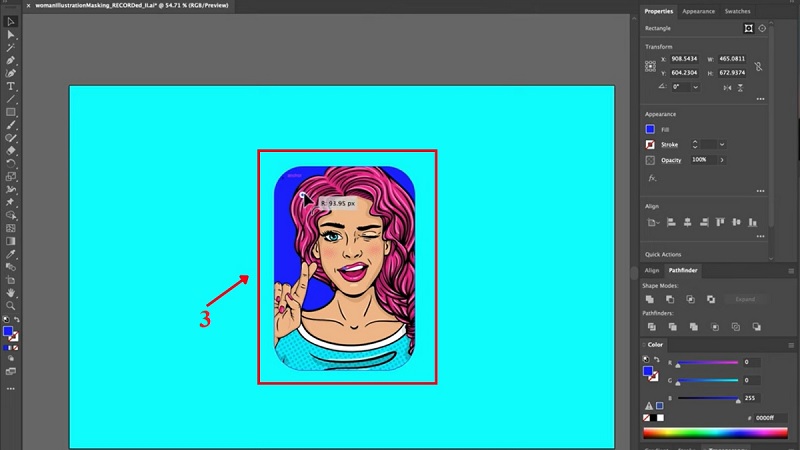This screenshot has width=800, height=450.
Task: Open rotation angle dropdown
Action: pos(695,87)
